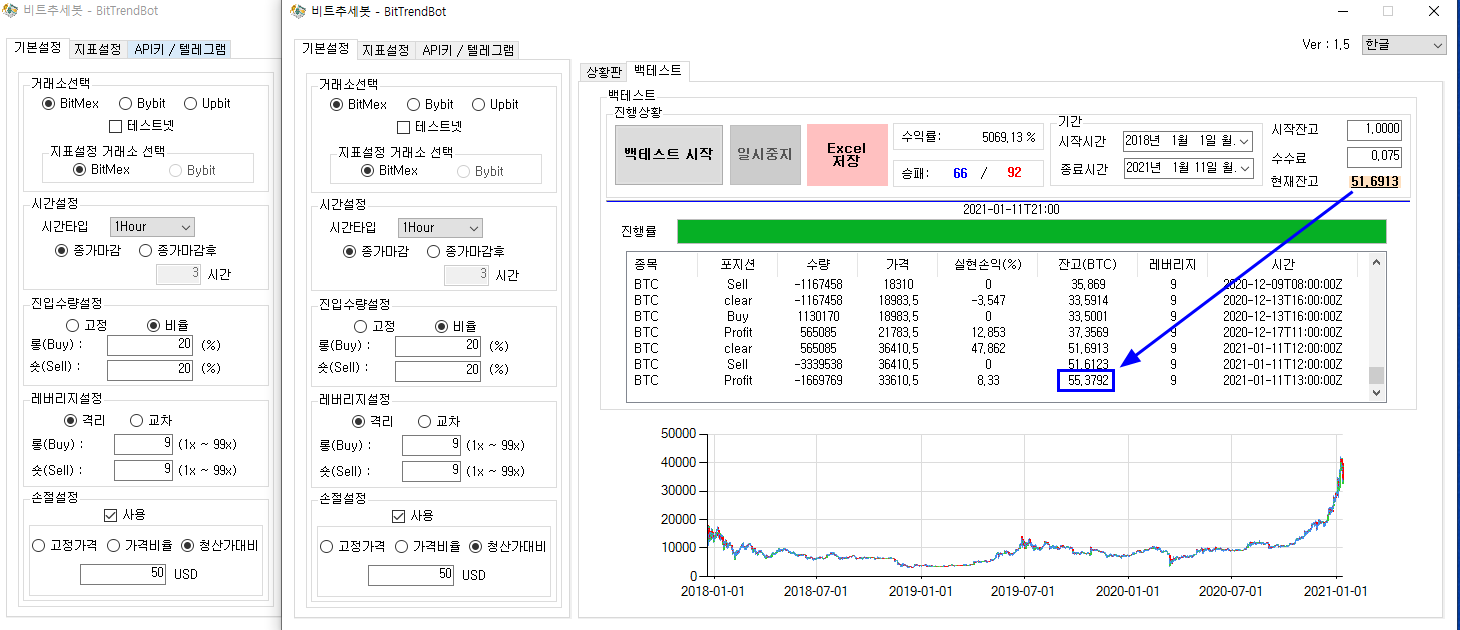Open 1Hour time type dropdown in front window

pyautogui.click(x=440, y=228)
